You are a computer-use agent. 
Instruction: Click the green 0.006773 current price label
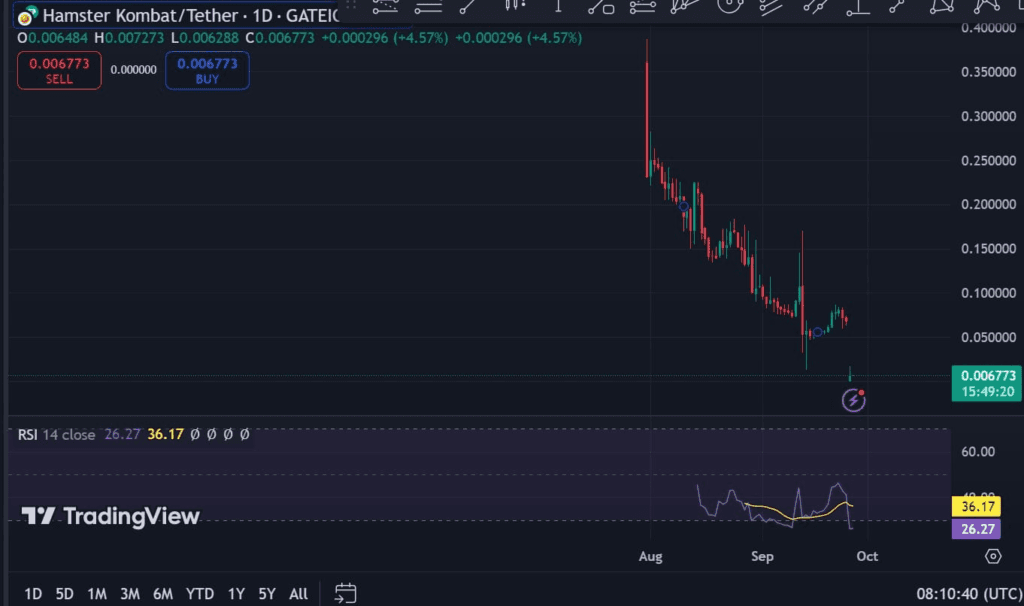point(987,383)
